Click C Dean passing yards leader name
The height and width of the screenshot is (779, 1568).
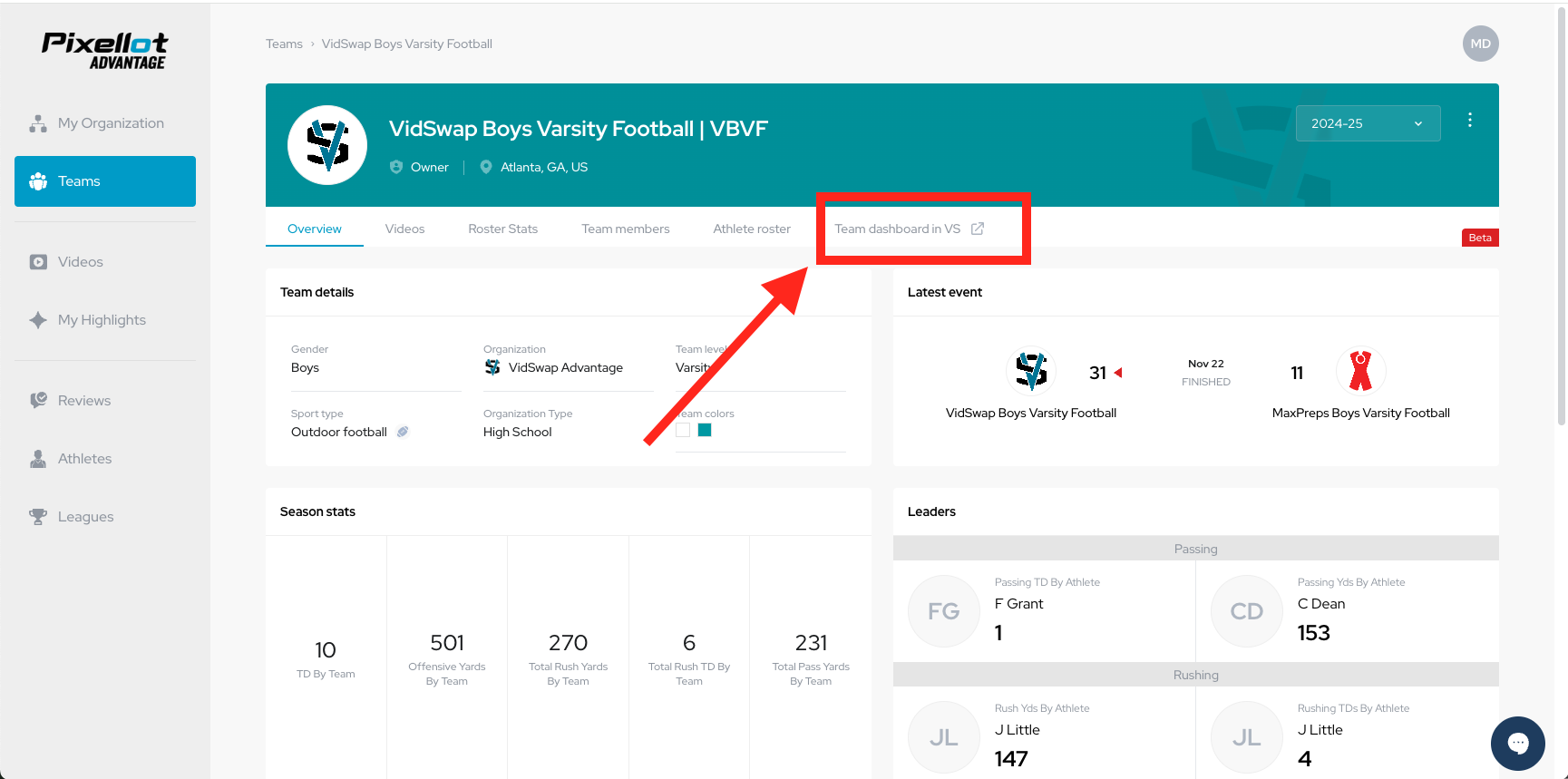pyautogui.click(x=1321, y=604)
